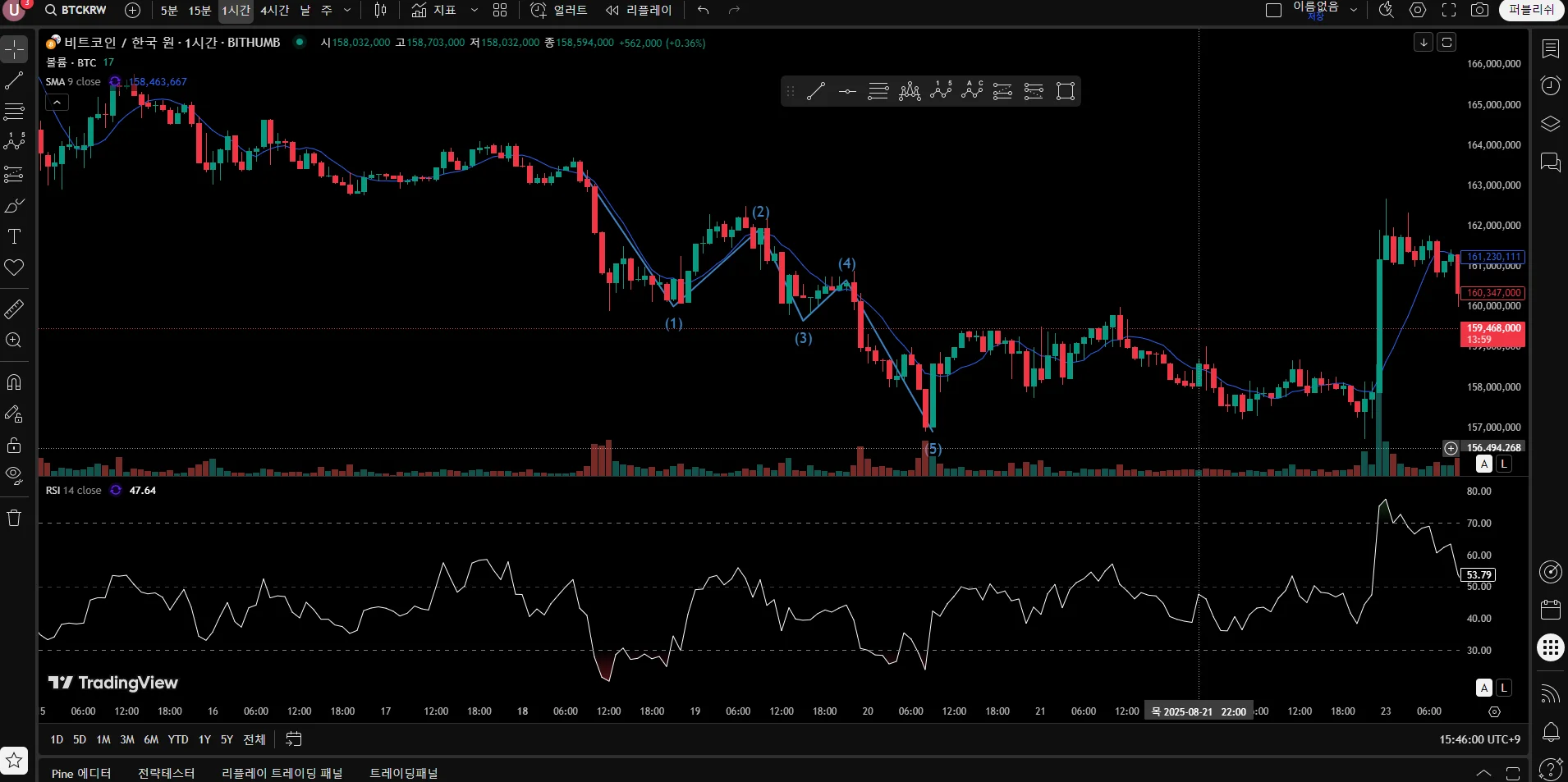Pick the ABC correction wave tool
The width and height of the screenshot is (1568, 782).
tap(972, 91)
